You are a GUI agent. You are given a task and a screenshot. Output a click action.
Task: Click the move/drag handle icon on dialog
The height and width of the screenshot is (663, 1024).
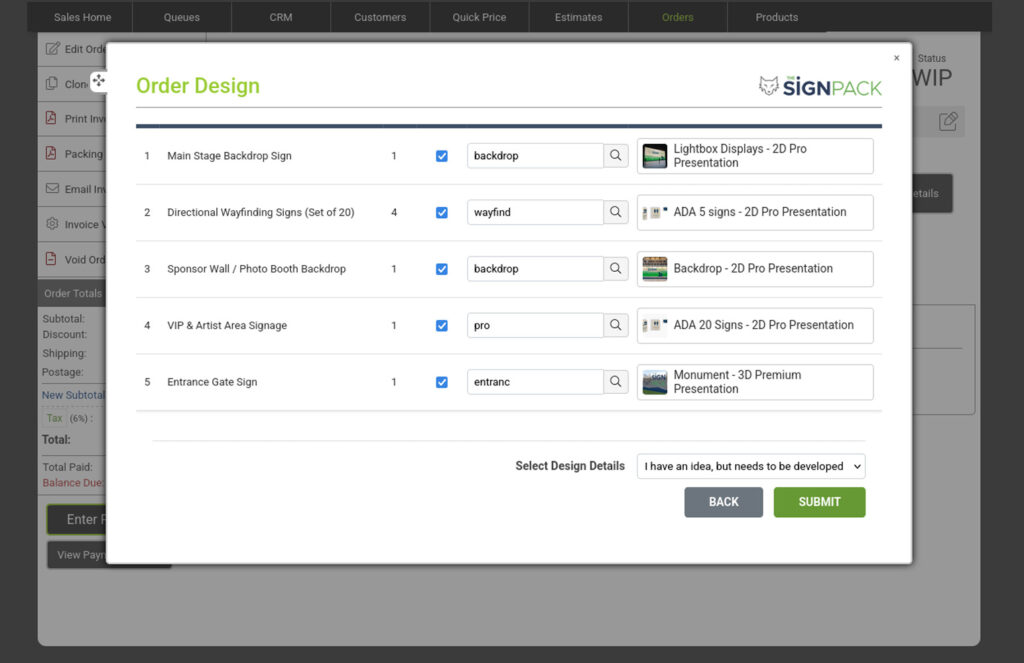(x=99, y=81)
